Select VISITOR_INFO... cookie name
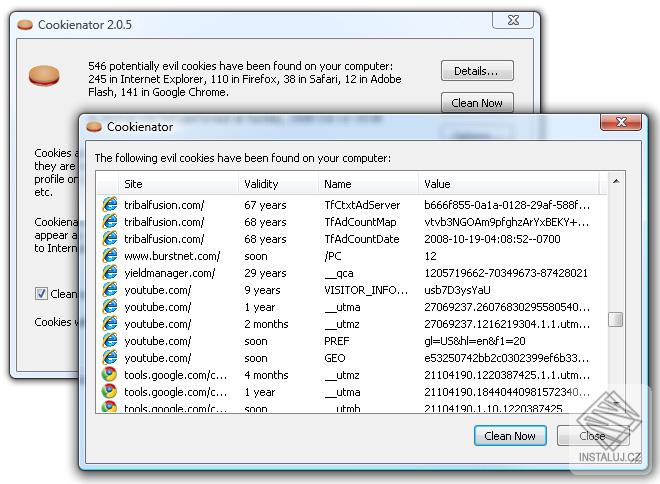The image size is (660, 484). [366, 290]
